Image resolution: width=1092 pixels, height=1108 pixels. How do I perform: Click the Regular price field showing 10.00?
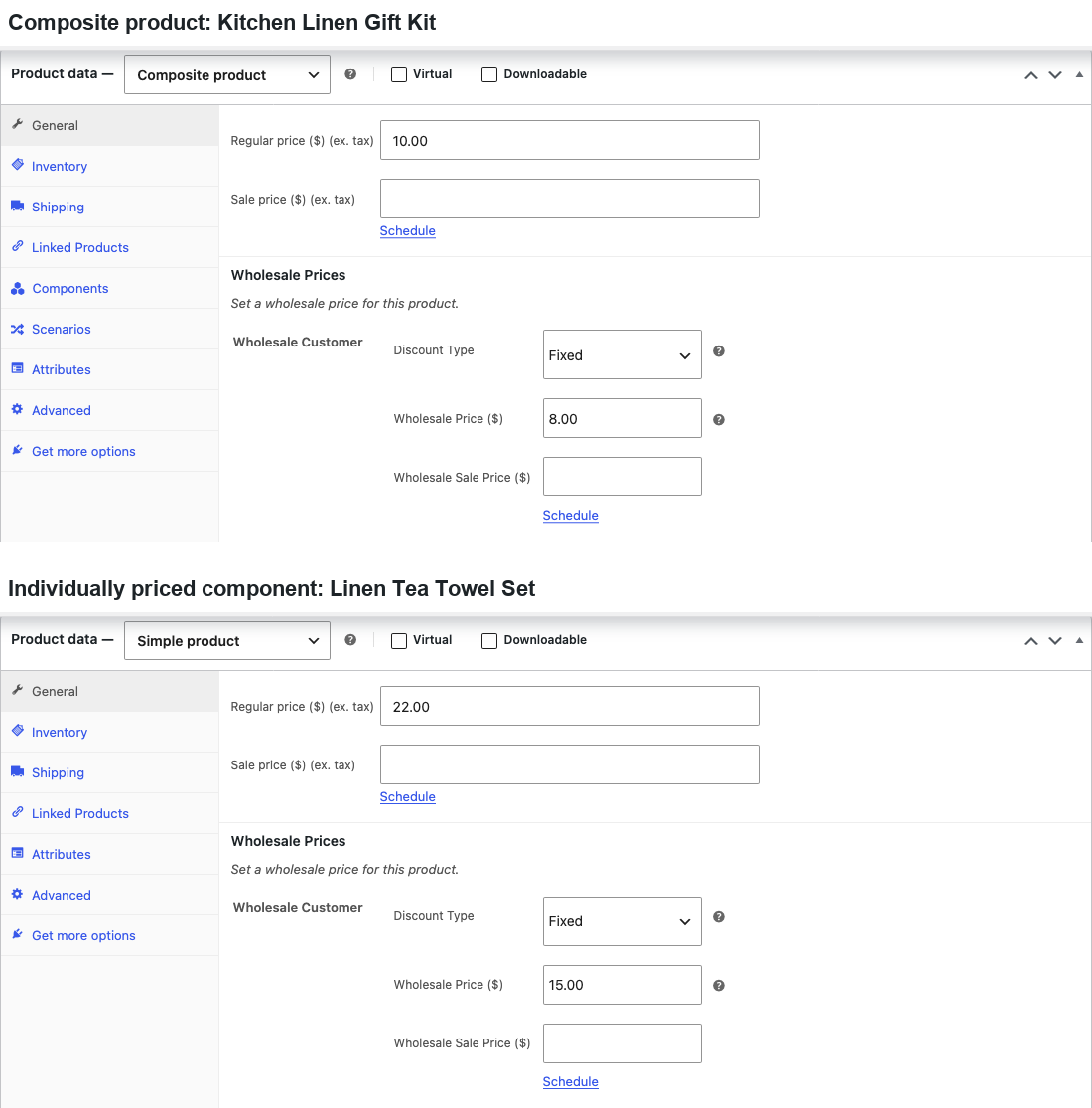(570, 140)
